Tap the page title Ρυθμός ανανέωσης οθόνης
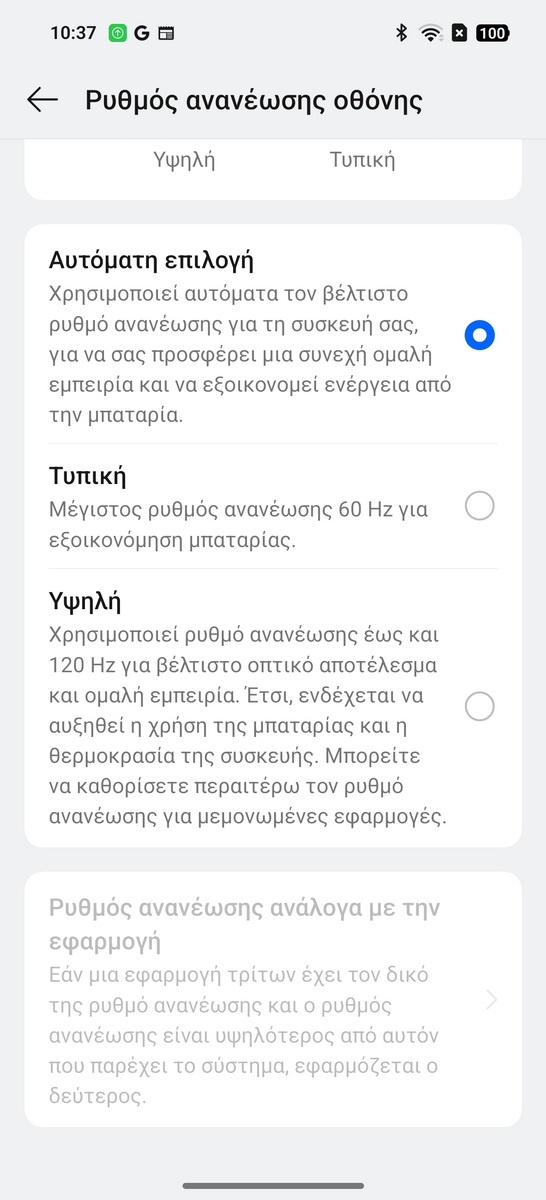 pyautogui.click(x=254, y=101)
